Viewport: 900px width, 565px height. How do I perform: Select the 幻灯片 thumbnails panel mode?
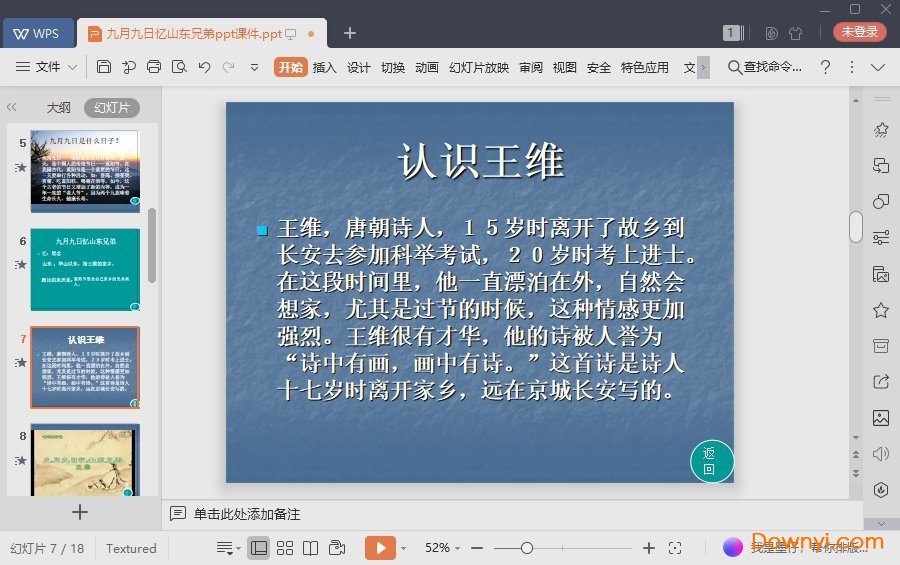[111, 108]
